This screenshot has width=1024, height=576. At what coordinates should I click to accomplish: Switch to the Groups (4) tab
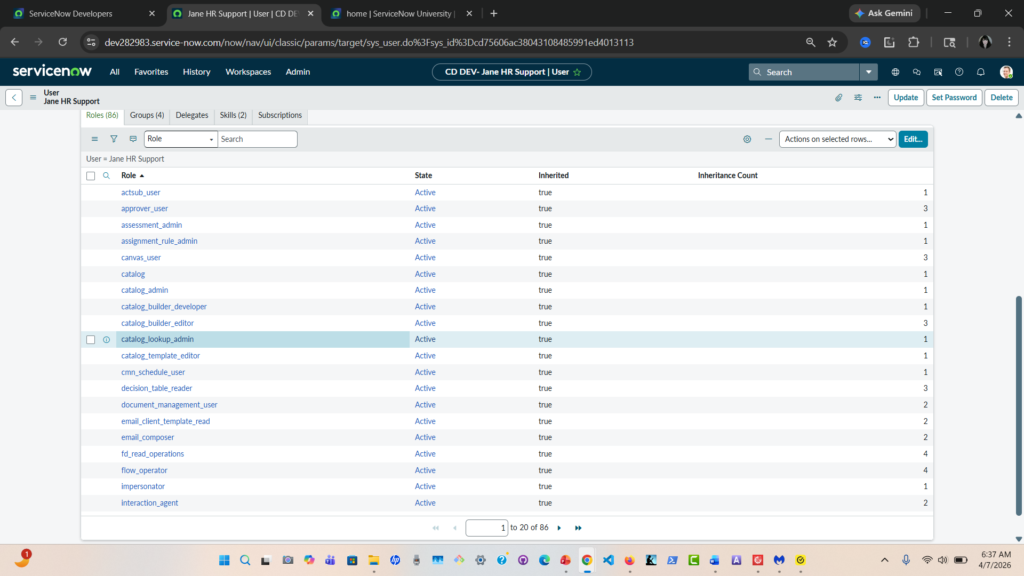pyautogui.click(x=147, y=115)
